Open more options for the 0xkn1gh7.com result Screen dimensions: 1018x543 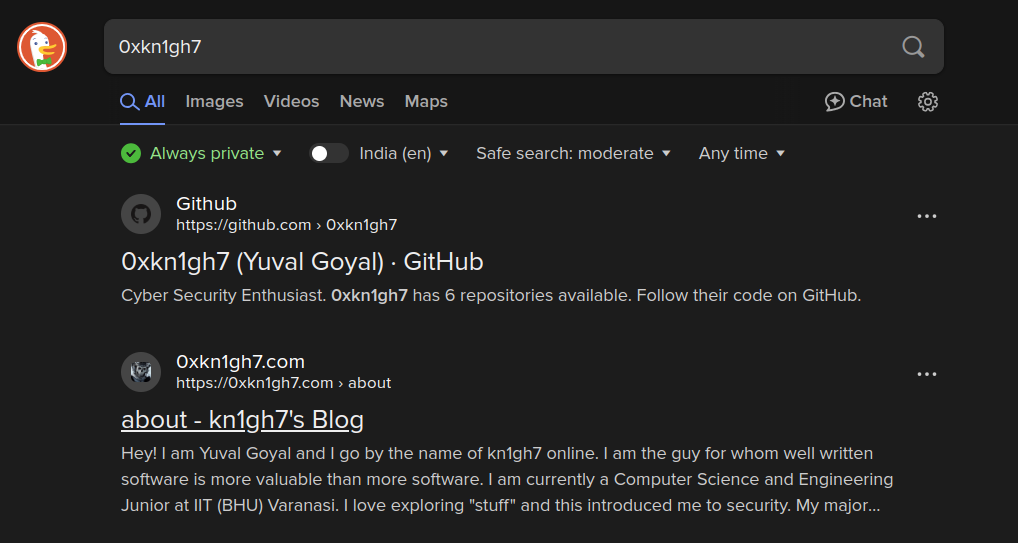pos(926,374)
